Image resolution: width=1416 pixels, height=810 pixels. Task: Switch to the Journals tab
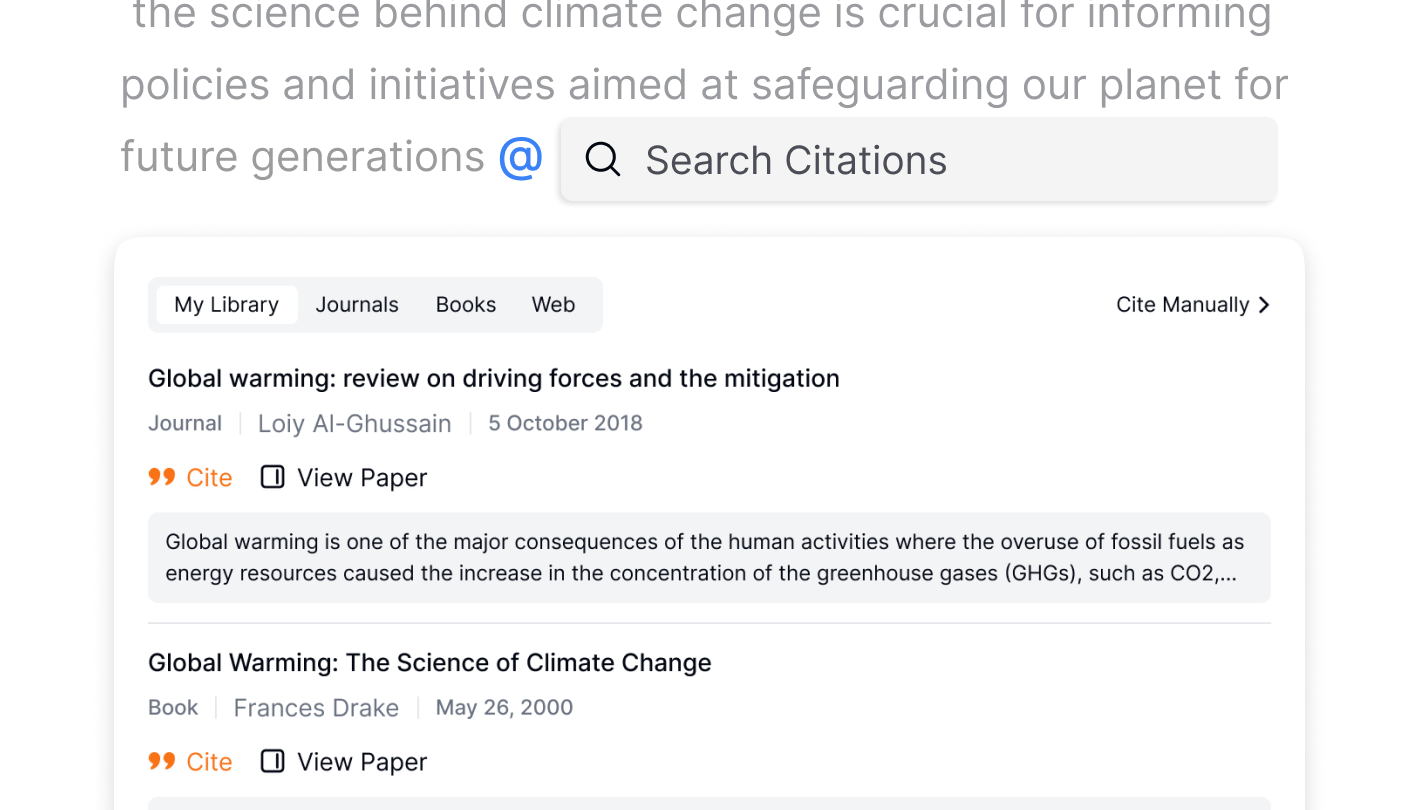point(357,305)
